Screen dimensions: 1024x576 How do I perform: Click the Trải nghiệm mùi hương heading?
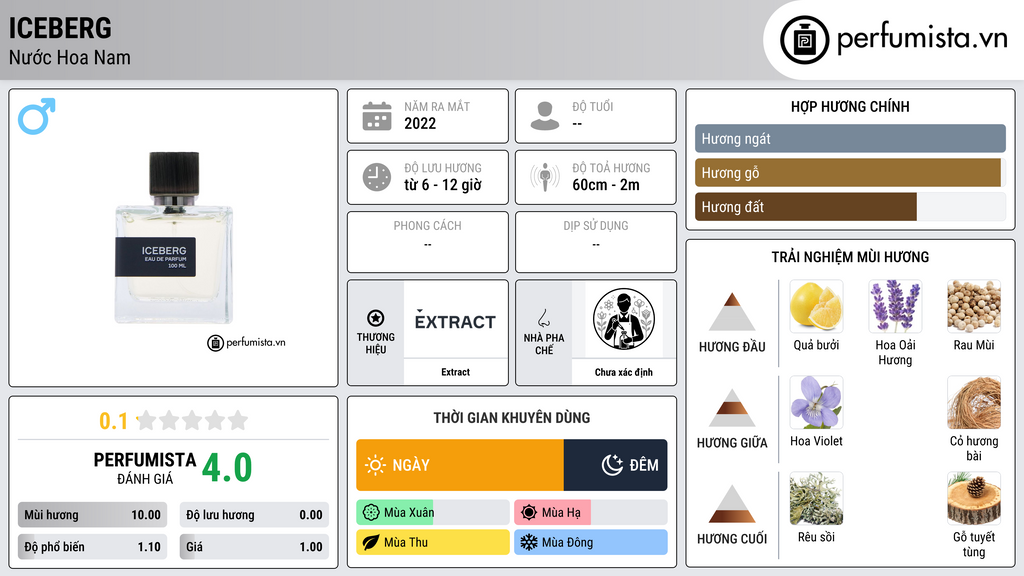pos(850,257)
